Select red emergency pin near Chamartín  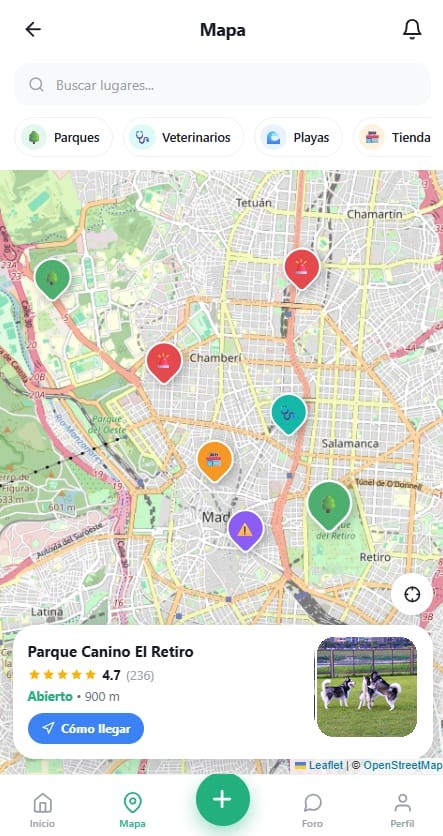(x=302, y=269)
